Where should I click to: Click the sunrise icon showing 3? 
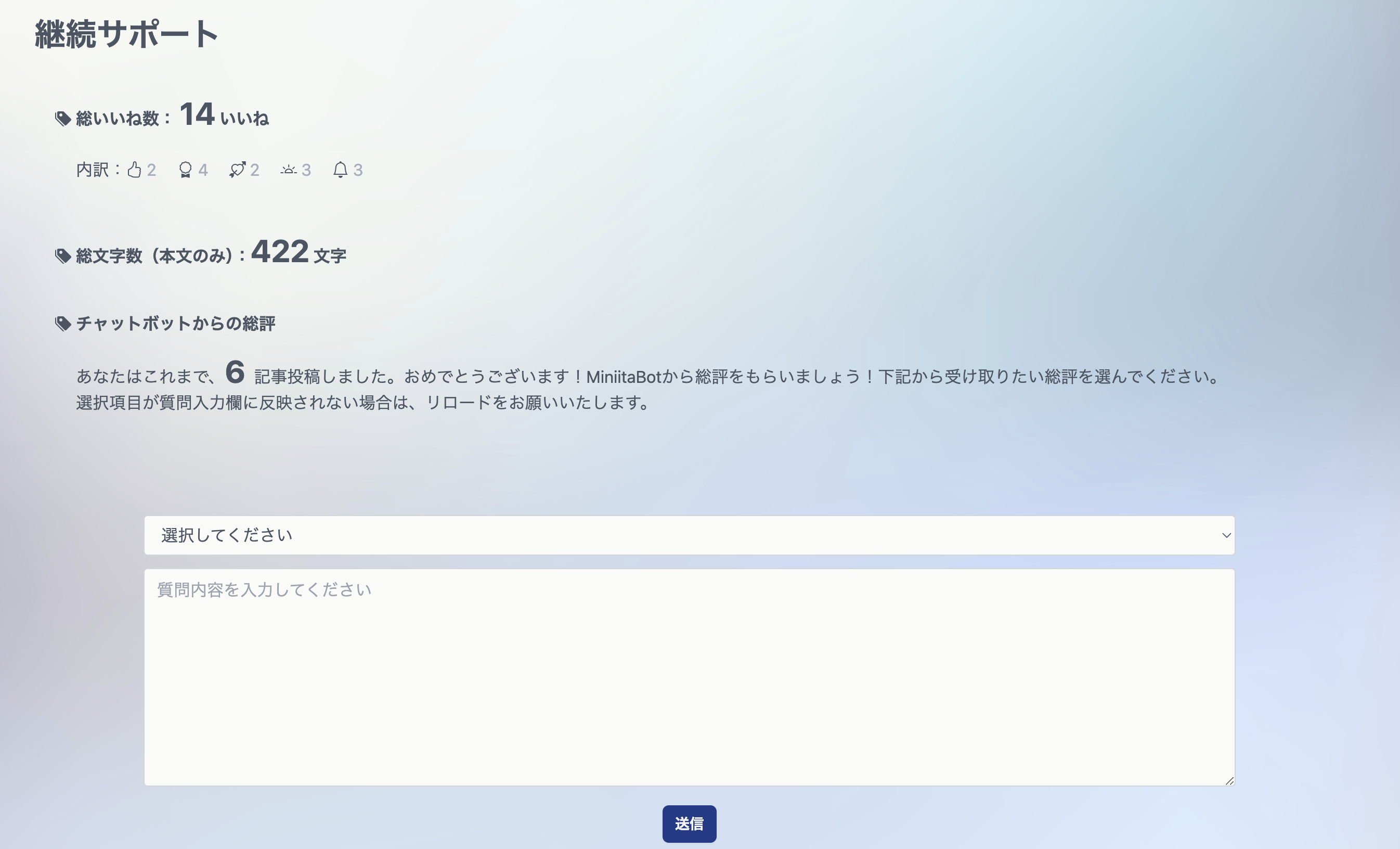tap(290, 170)
